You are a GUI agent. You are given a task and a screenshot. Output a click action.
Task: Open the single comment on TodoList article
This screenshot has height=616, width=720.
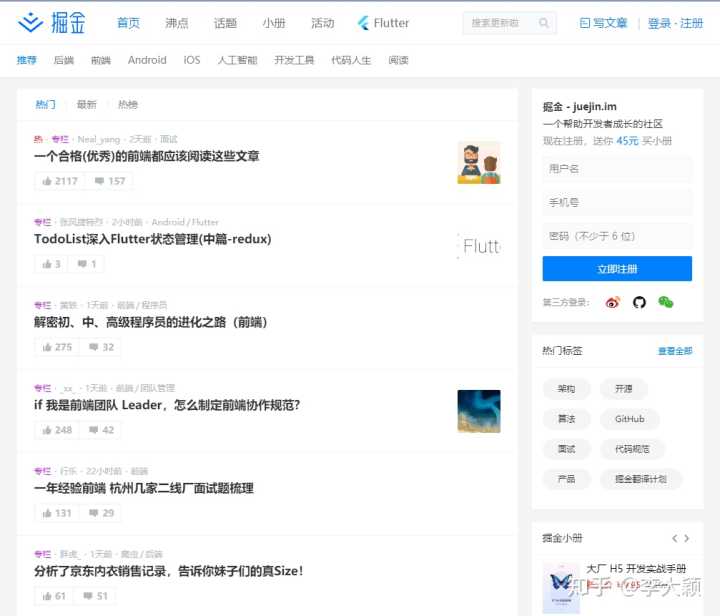click(86, 264)
